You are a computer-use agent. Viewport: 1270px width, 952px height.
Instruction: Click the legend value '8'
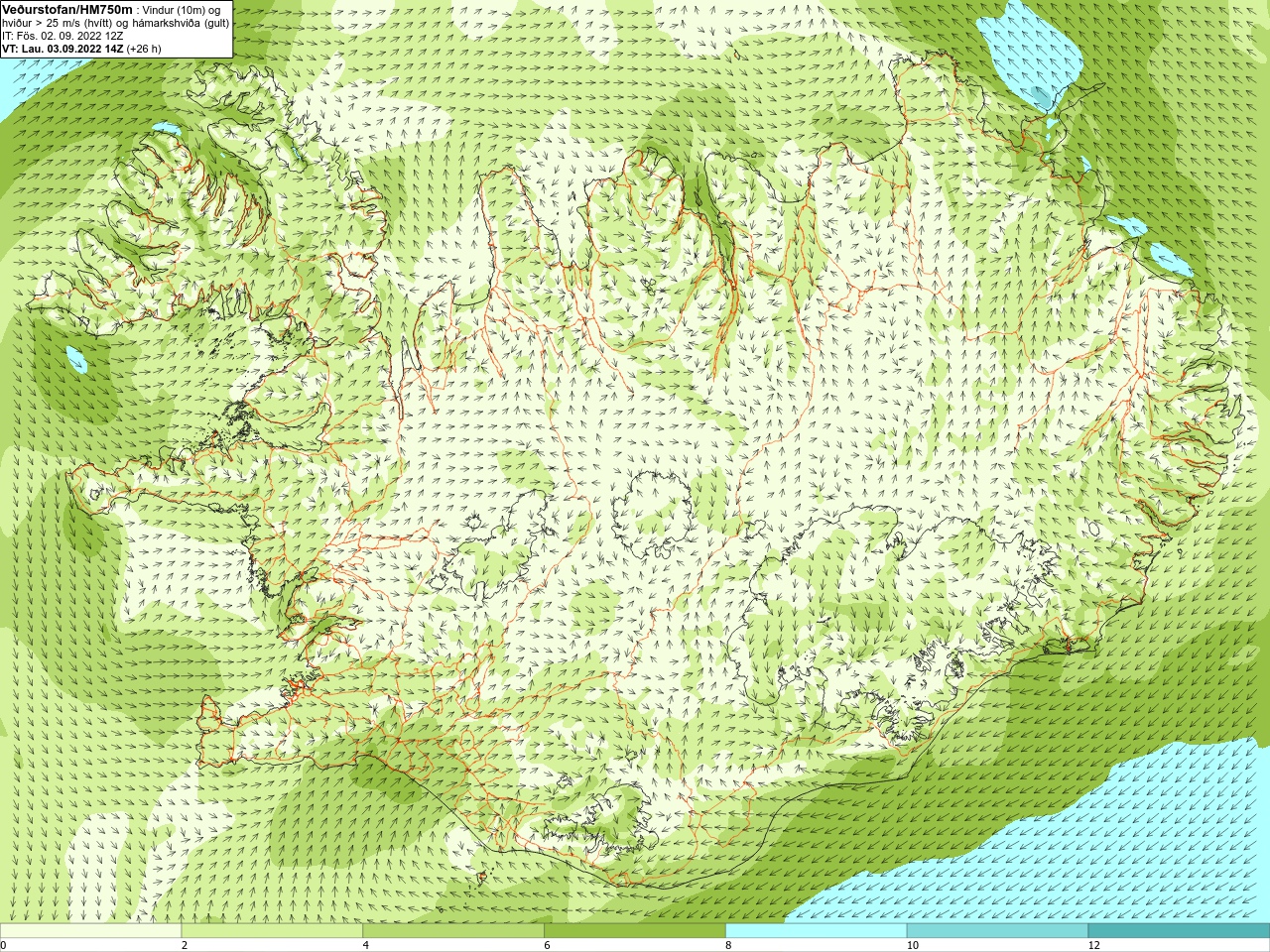pos(728,945)
